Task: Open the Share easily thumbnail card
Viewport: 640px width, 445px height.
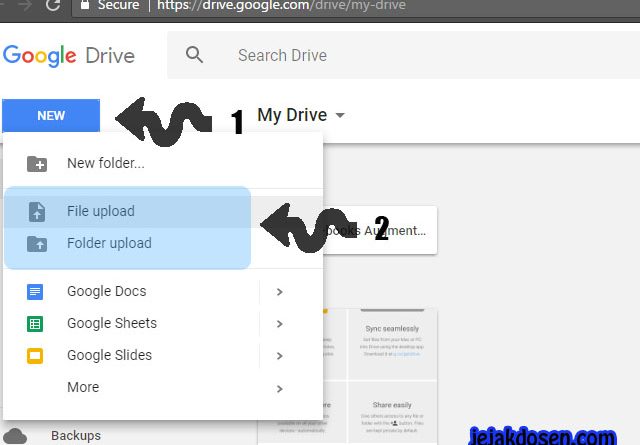Action: click(x=392, y=413)
